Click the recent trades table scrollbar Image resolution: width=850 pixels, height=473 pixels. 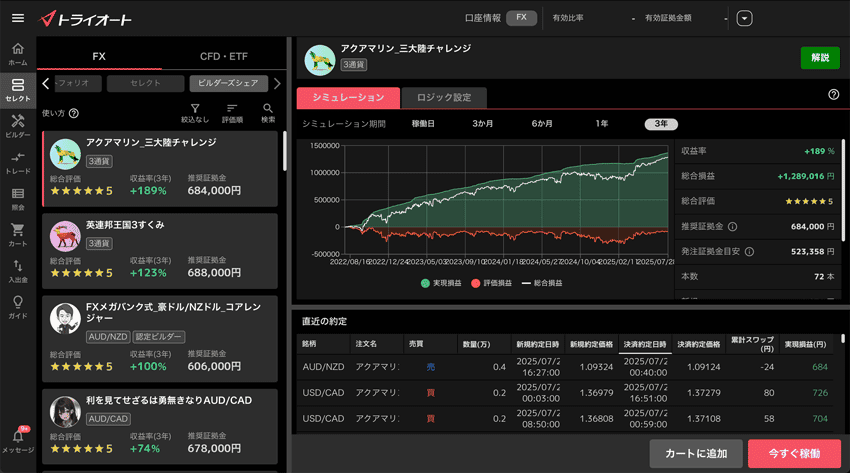click(x=842, y=339)
